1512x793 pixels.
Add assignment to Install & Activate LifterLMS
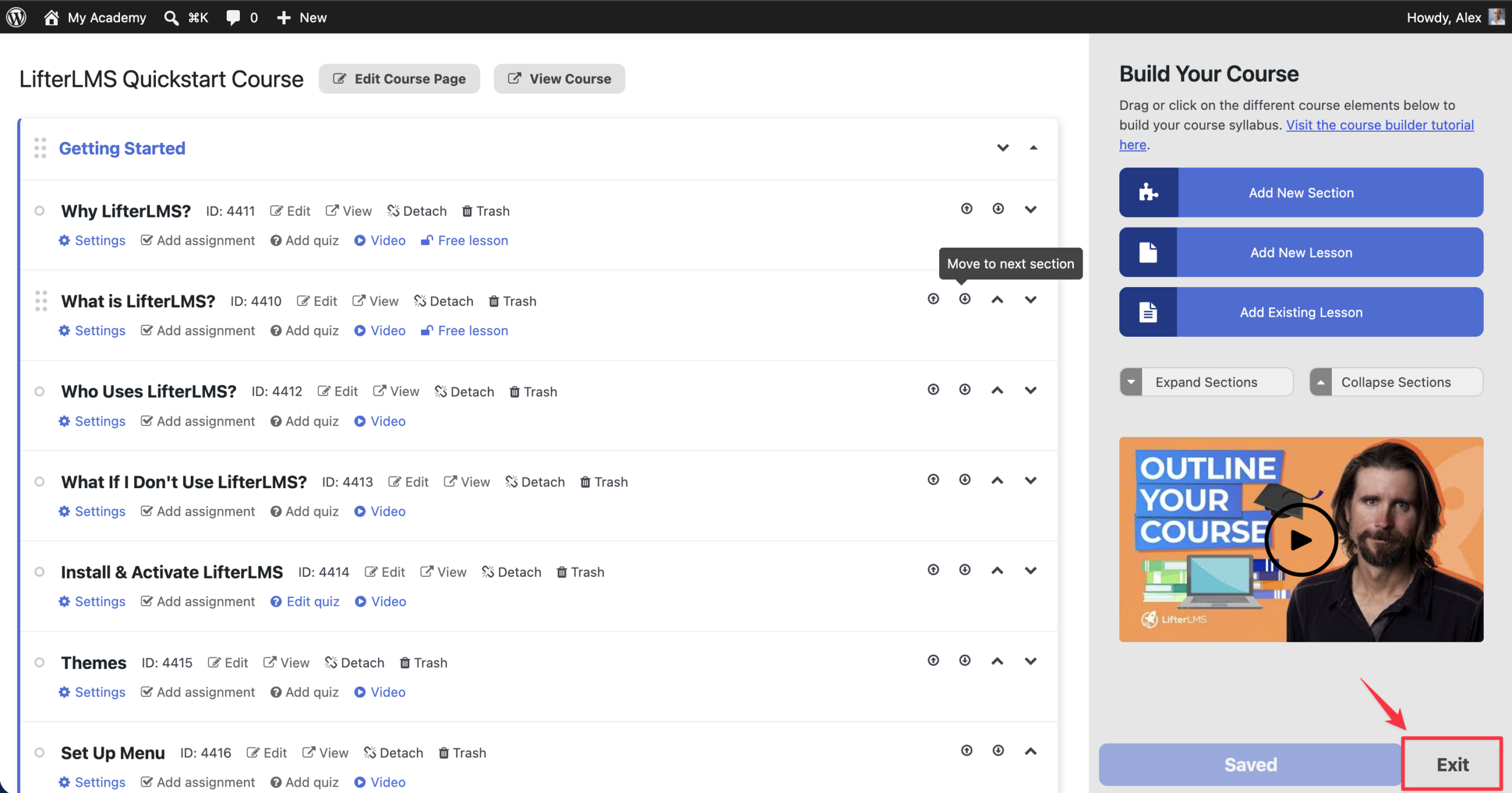click(x=198, y=602)
